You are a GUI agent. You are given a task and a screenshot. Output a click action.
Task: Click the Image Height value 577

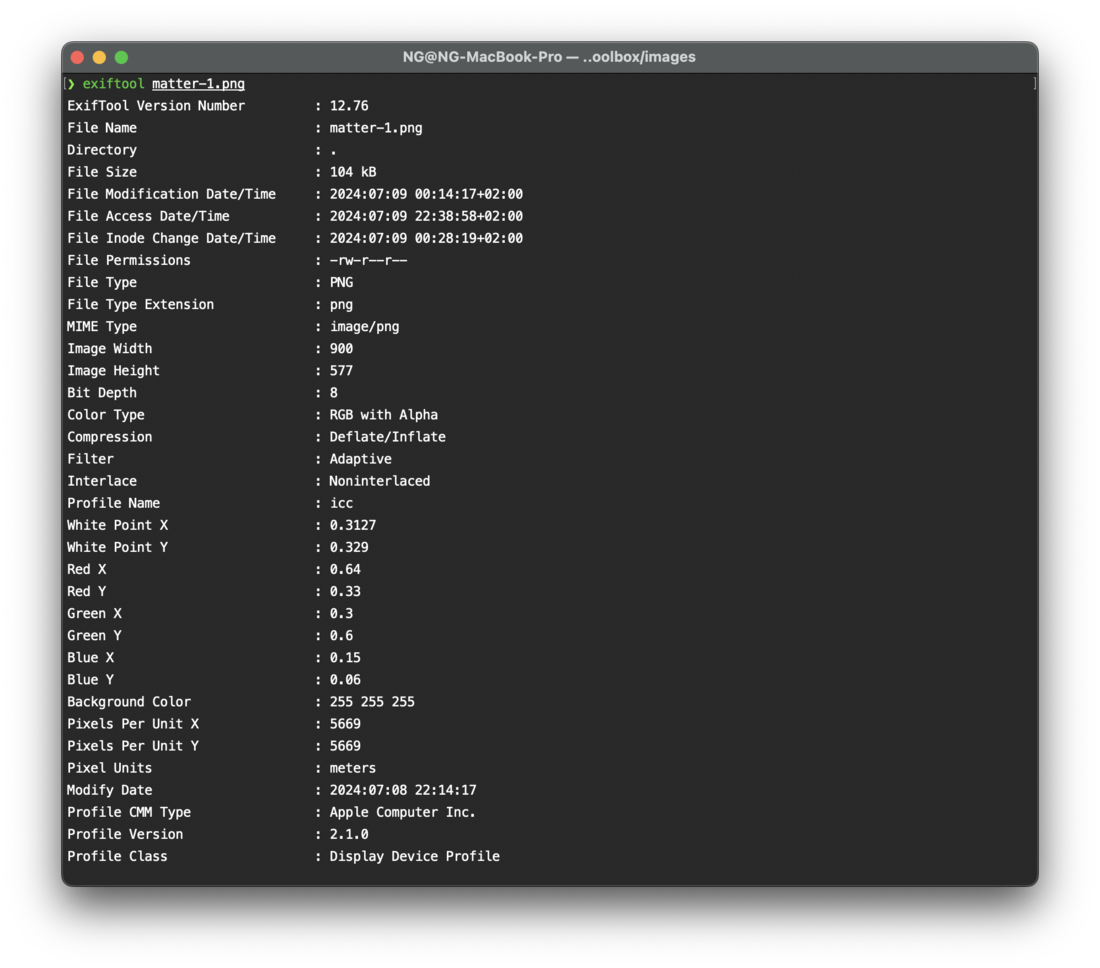342,370
